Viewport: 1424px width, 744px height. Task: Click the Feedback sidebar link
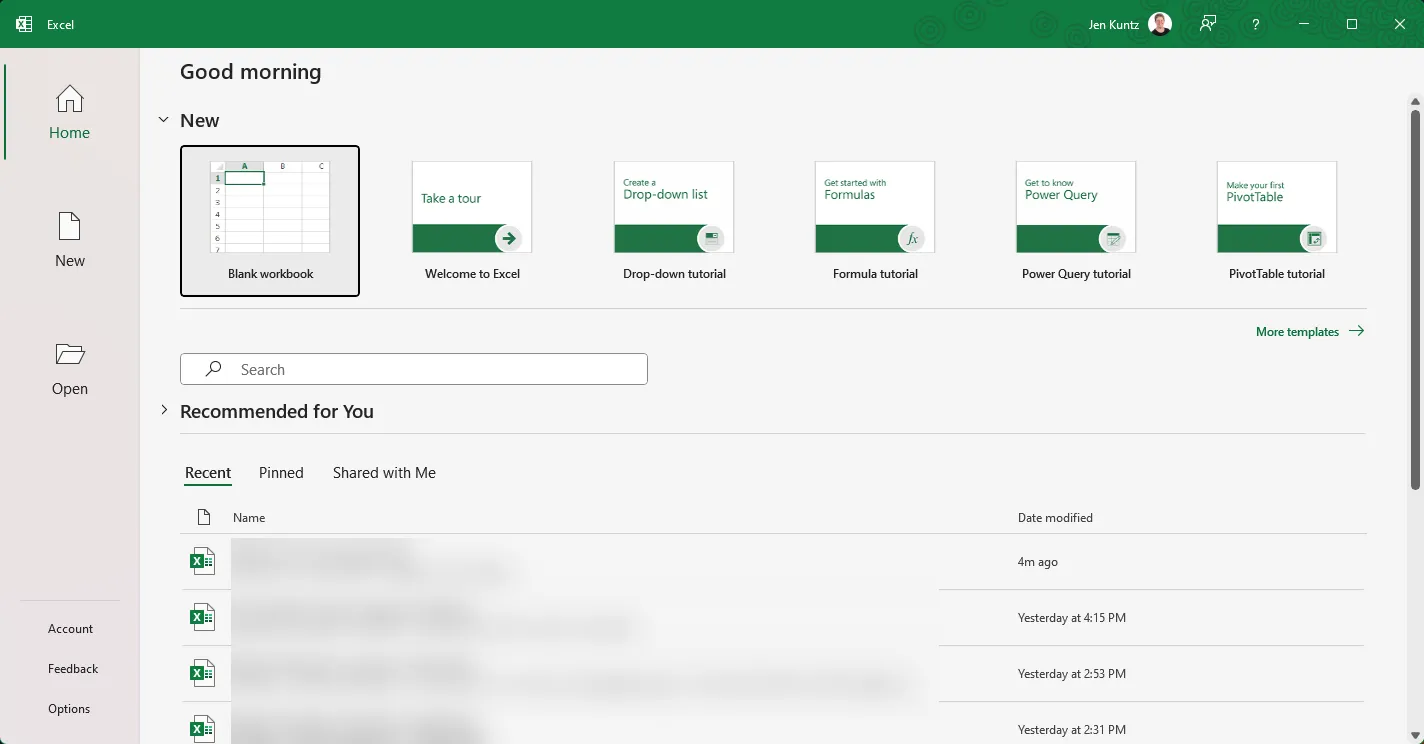point(73,669)
